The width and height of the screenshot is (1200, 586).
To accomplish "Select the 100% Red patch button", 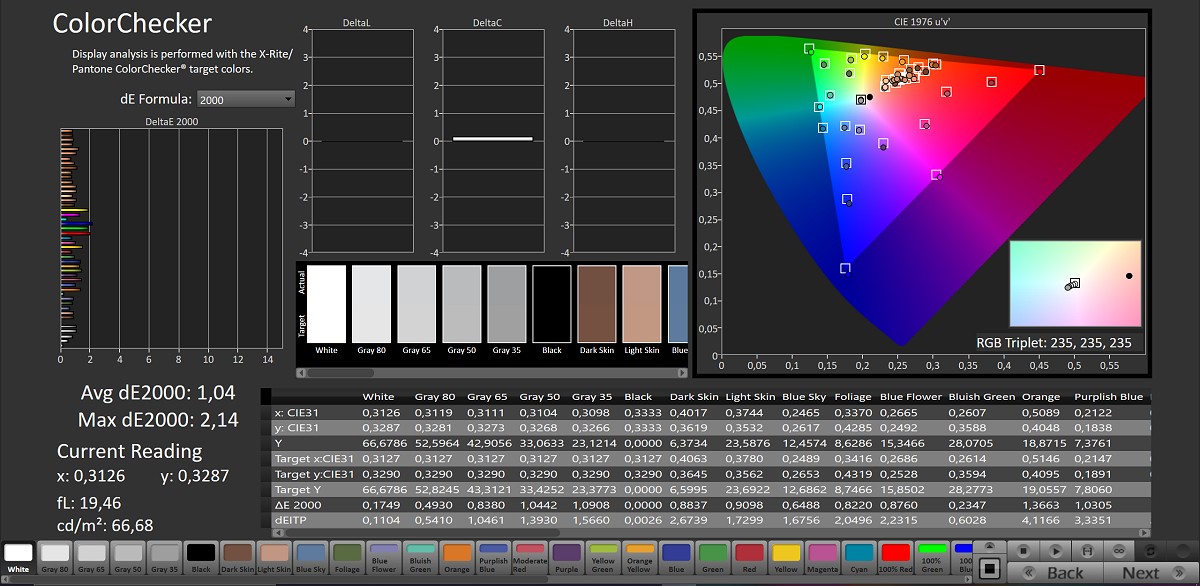I will [x=895, y=558].
